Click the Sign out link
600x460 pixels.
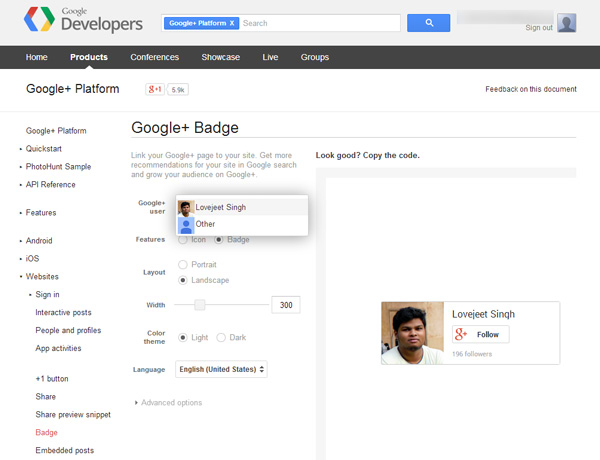(x=539, y=28)
